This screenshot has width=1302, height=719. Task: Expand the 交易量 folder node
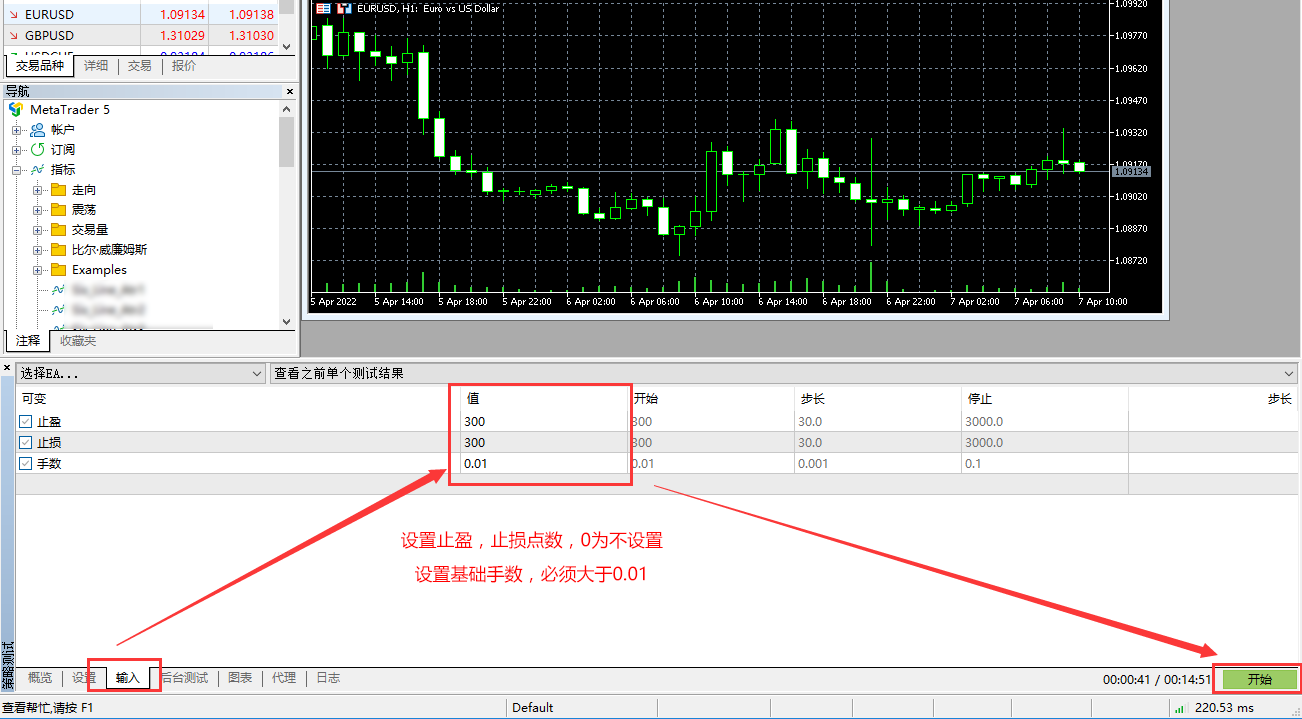click(x=37, y=229)
